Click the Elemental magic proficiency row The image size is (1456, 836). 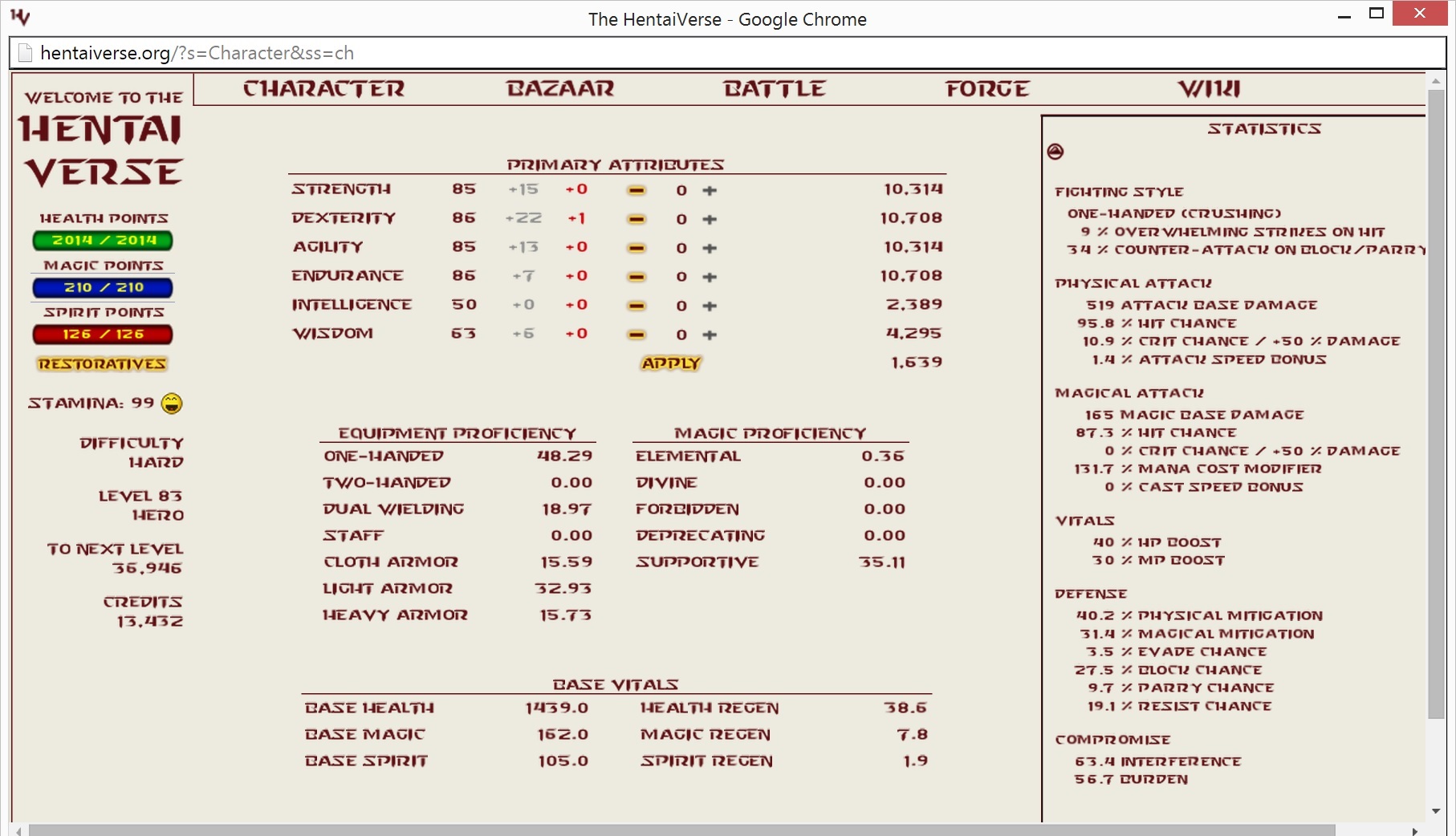coord(771,457)
